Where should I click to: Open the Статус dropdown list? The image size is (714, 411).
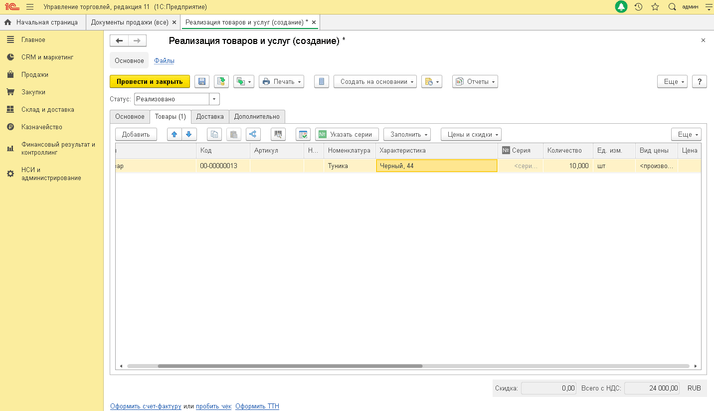[214, 99]
